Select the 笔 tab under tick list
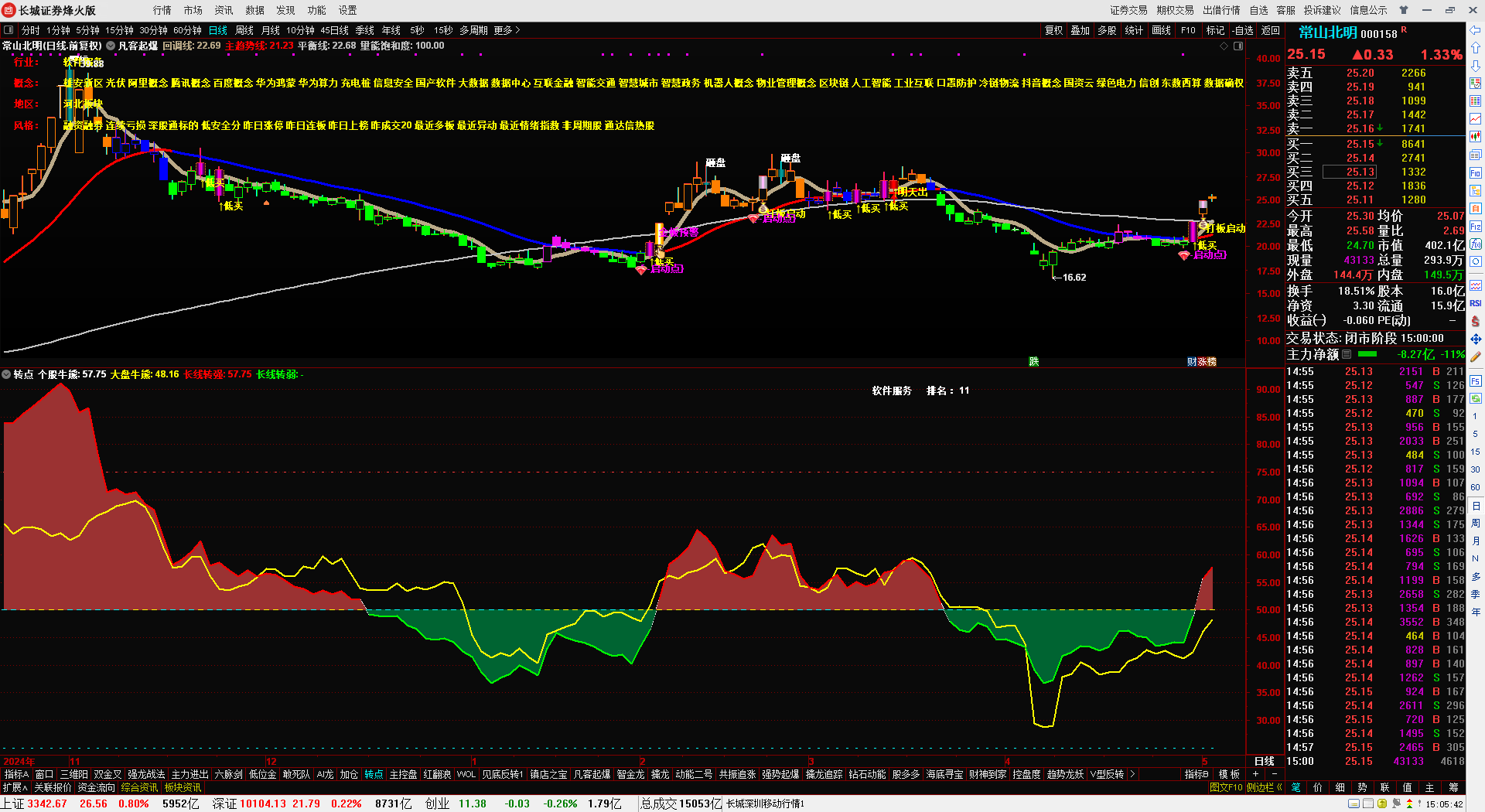The height and width of the screenshot is (812, 1485). [1296, 787]
